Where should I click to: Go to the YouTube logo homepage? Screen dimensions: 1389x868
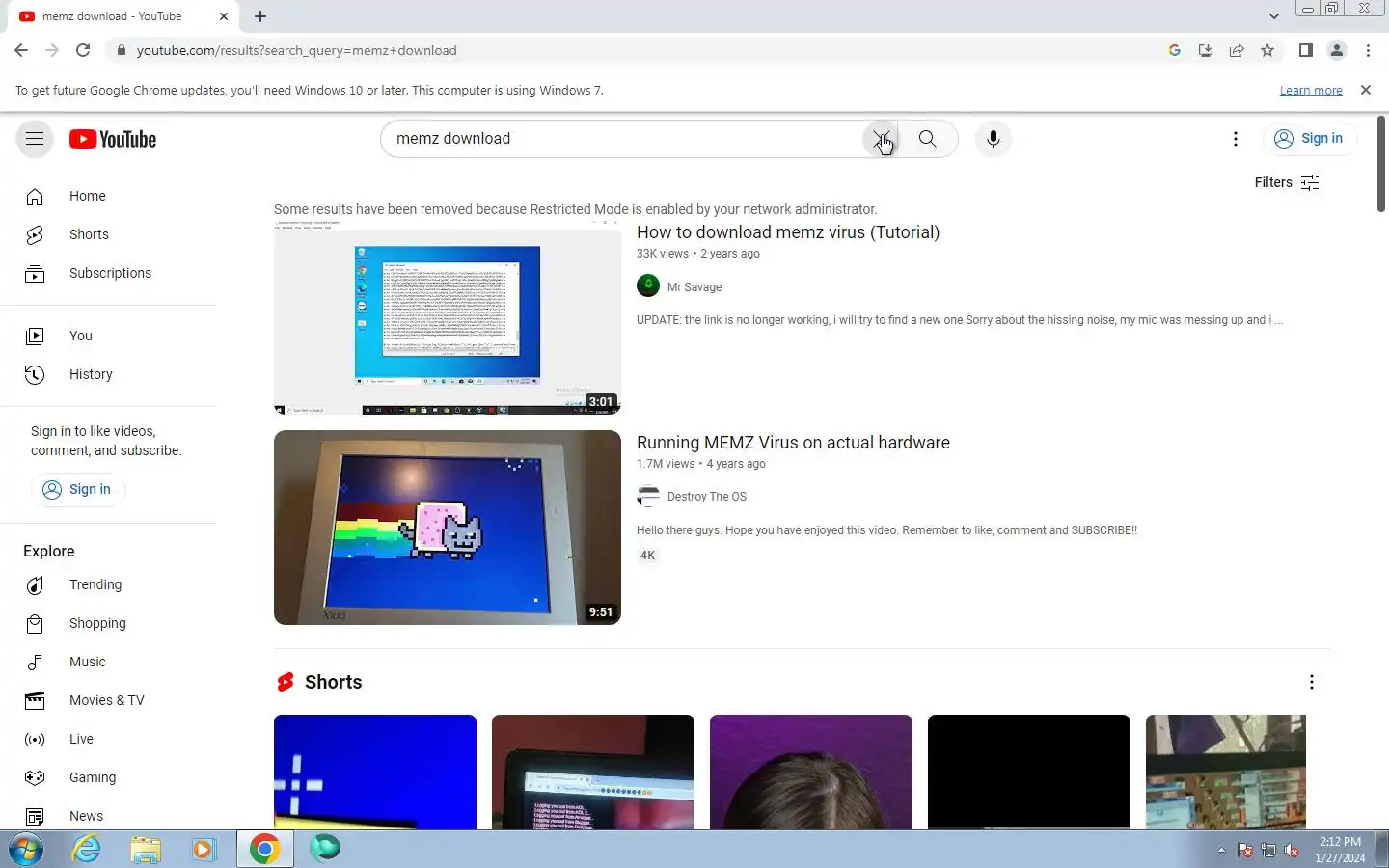(x=113, y=139)
